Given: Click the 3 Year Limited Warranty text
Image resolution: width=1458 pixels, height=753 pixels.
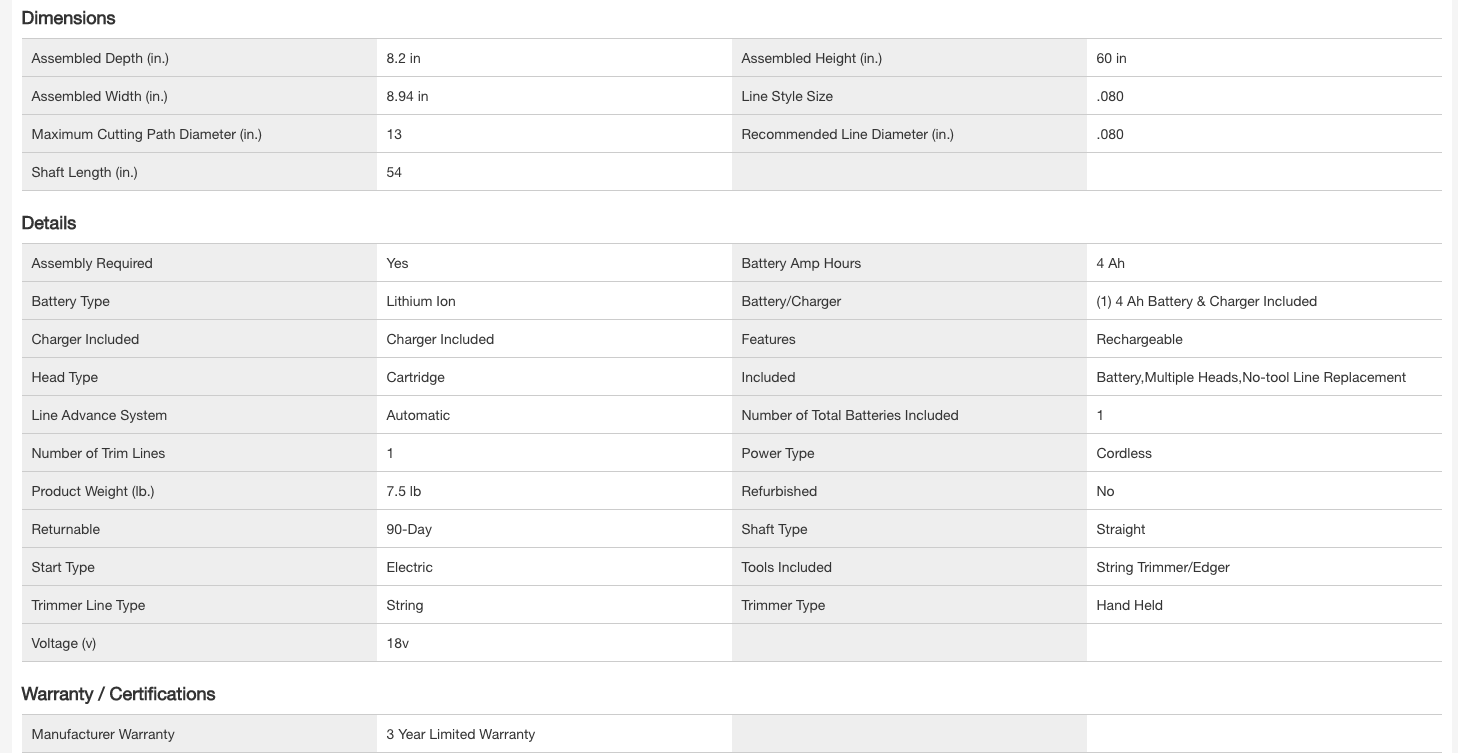Looking at the screenshot, I should click(x=460, y=734).
